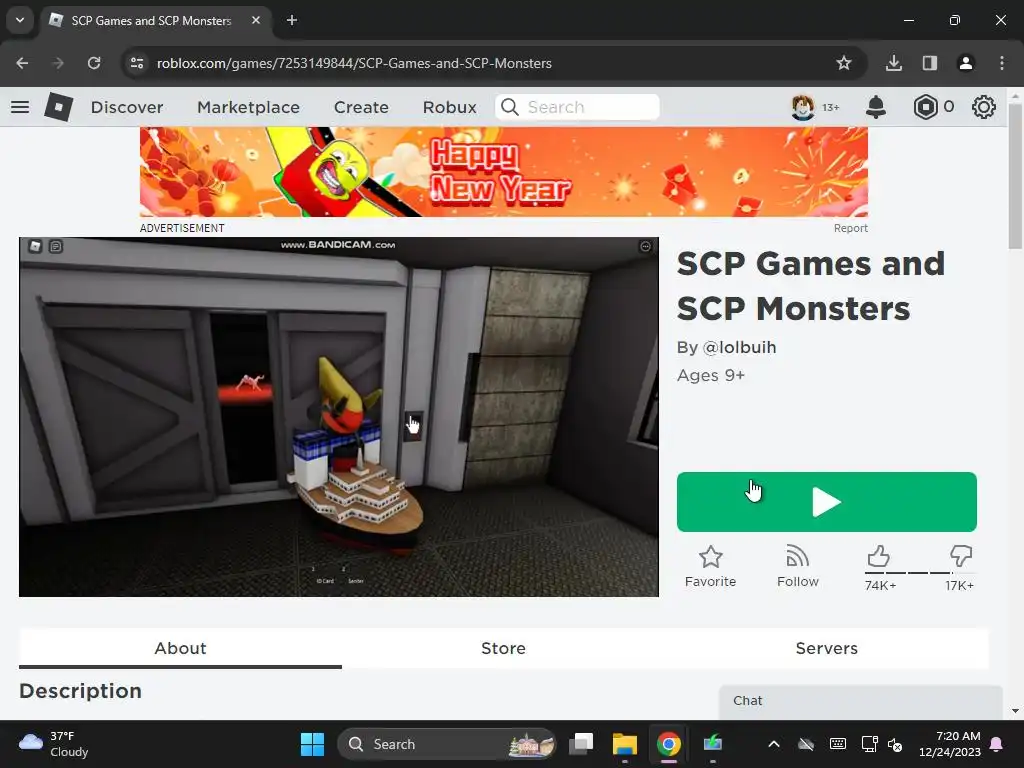This screenshot has width=1024, height=768.
Task: Open a new browser tab
Action: click(x=292, y=20)
